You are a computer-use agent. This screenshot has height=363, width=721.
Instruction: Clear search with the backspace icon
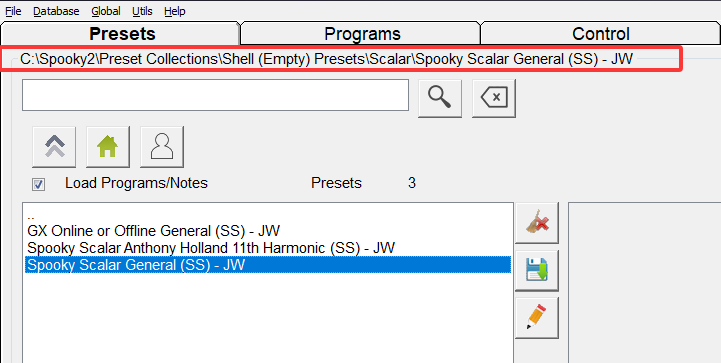pos(493,98)
